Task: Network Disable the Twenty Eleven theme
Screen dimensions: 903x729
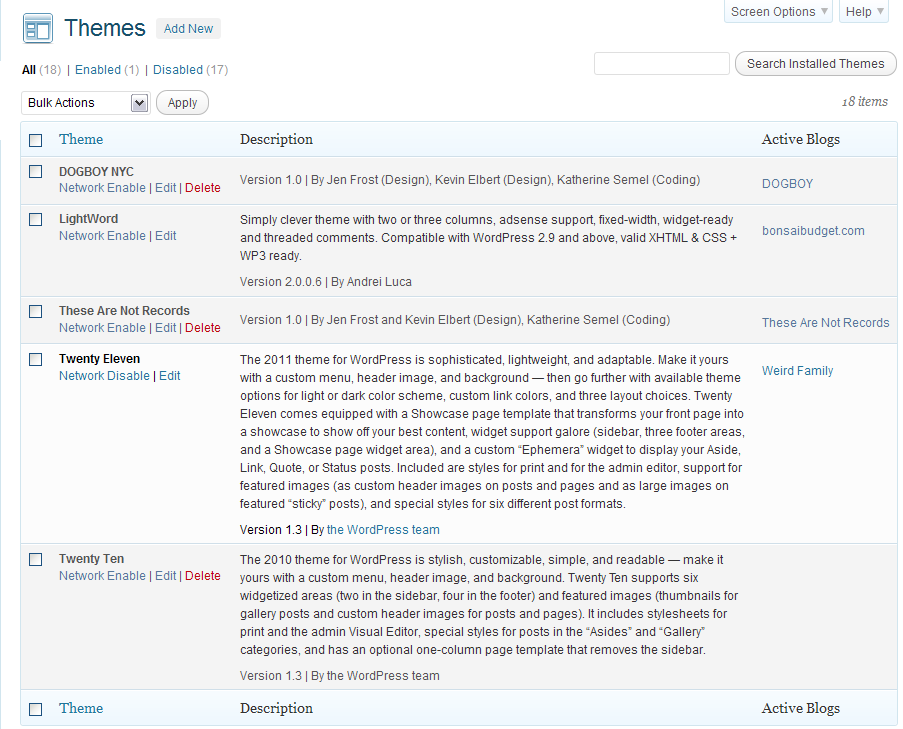Action: [x=104, y=375]
